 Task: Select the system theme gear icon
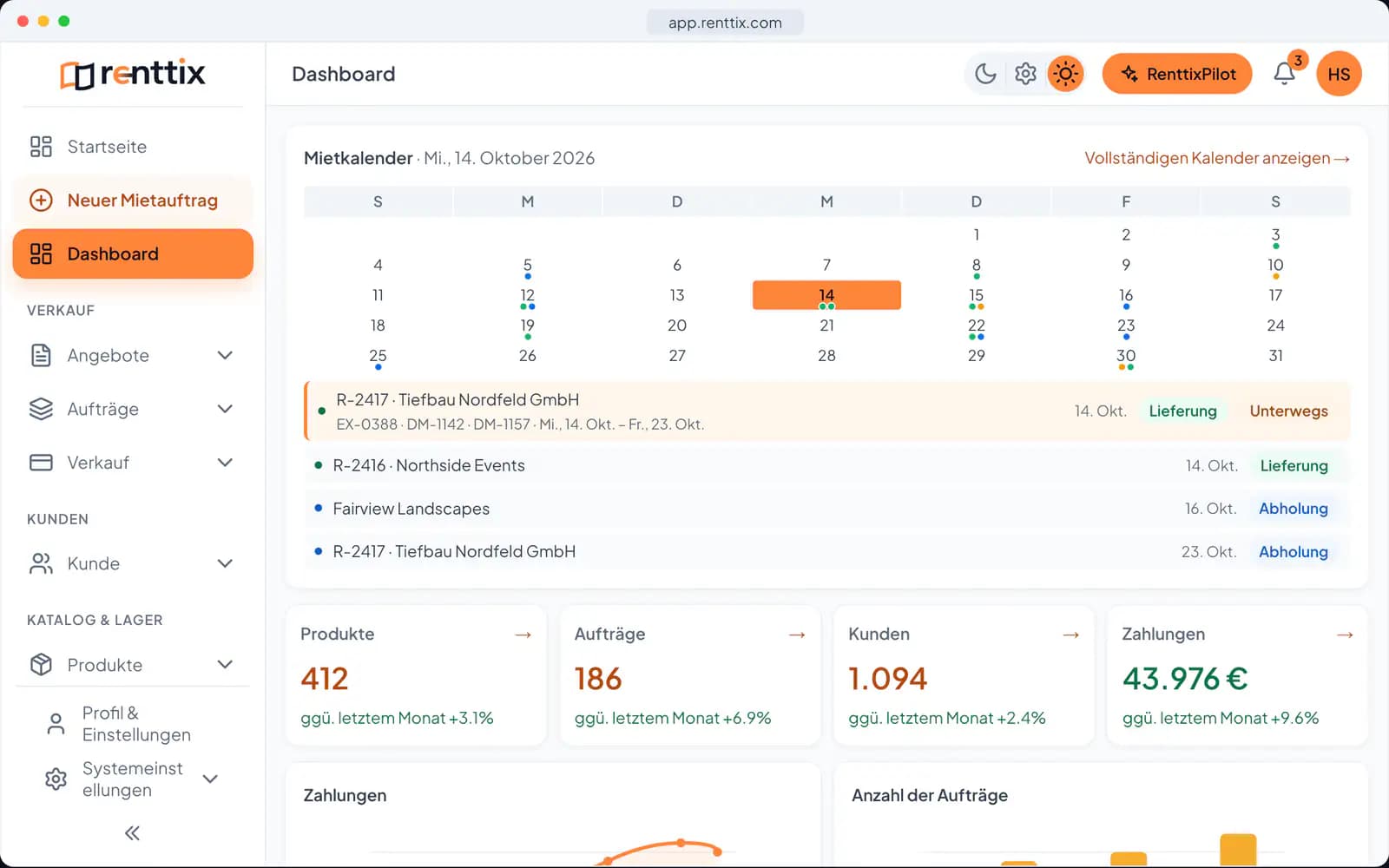1025,74
